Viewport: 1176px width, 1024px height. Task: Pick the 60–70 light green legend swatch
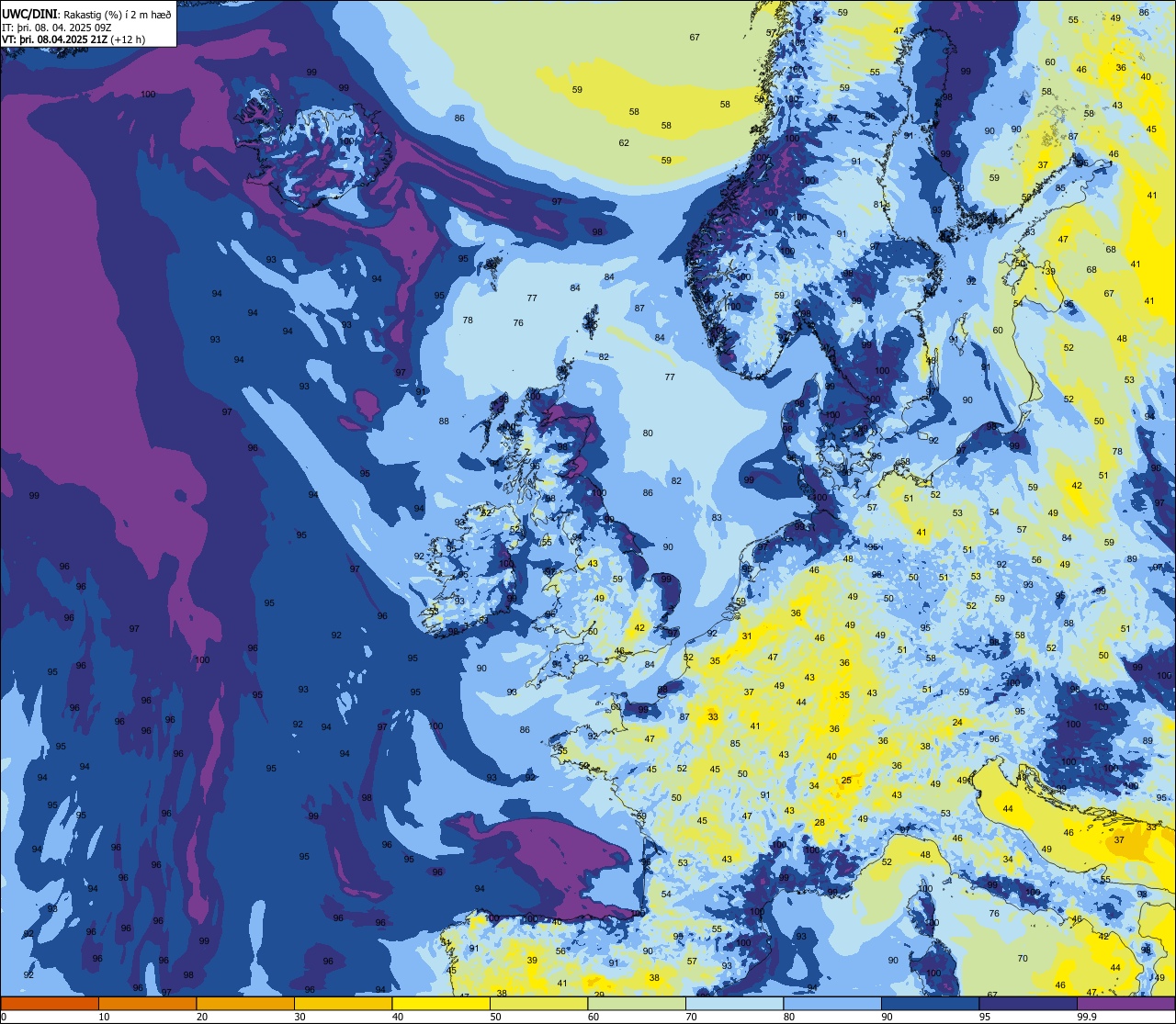[x=637, y=1003]
